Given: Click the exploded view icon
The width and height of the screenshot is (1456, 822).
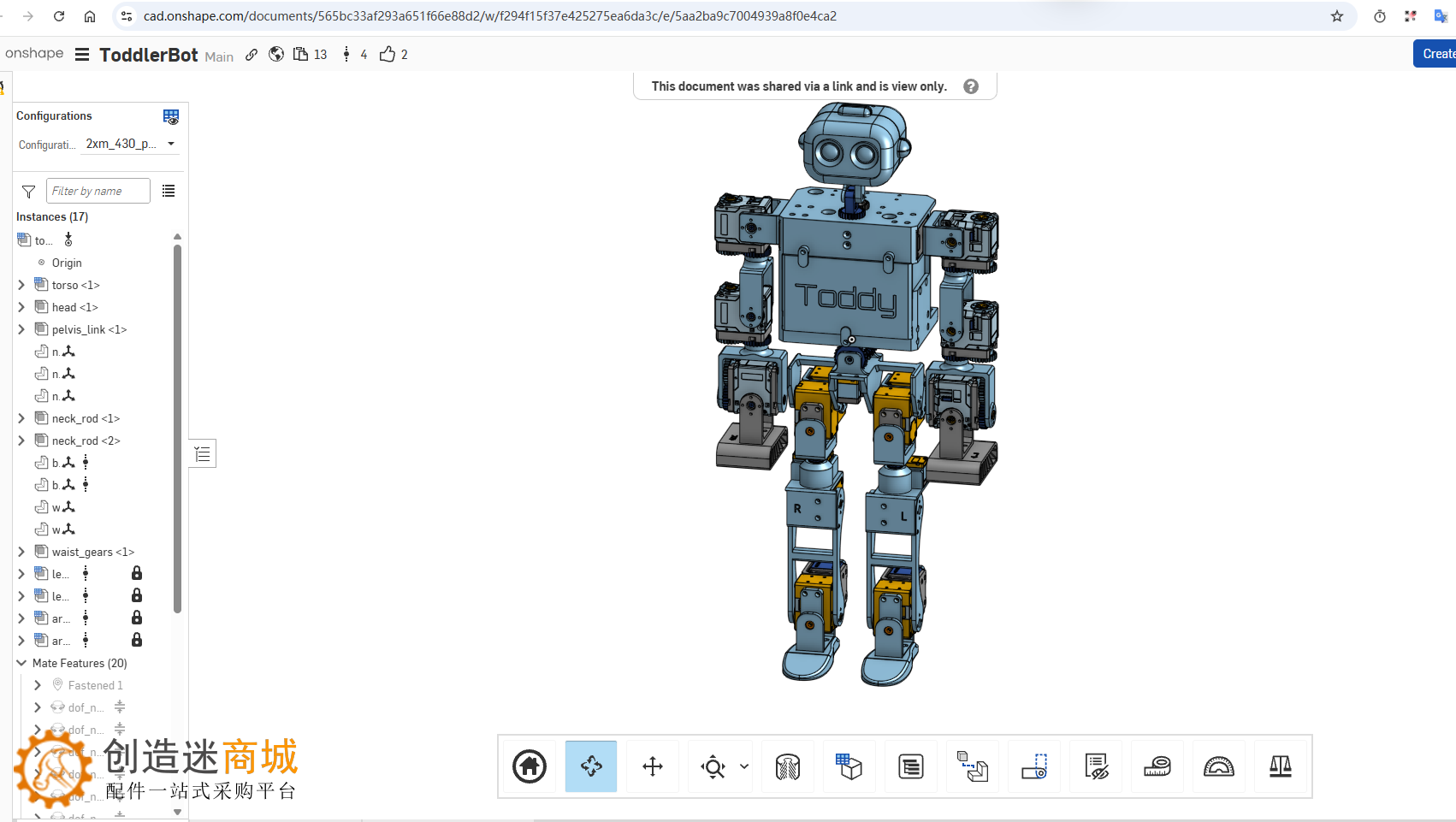Looking at the screenshot, I should (x=973, y=766).
